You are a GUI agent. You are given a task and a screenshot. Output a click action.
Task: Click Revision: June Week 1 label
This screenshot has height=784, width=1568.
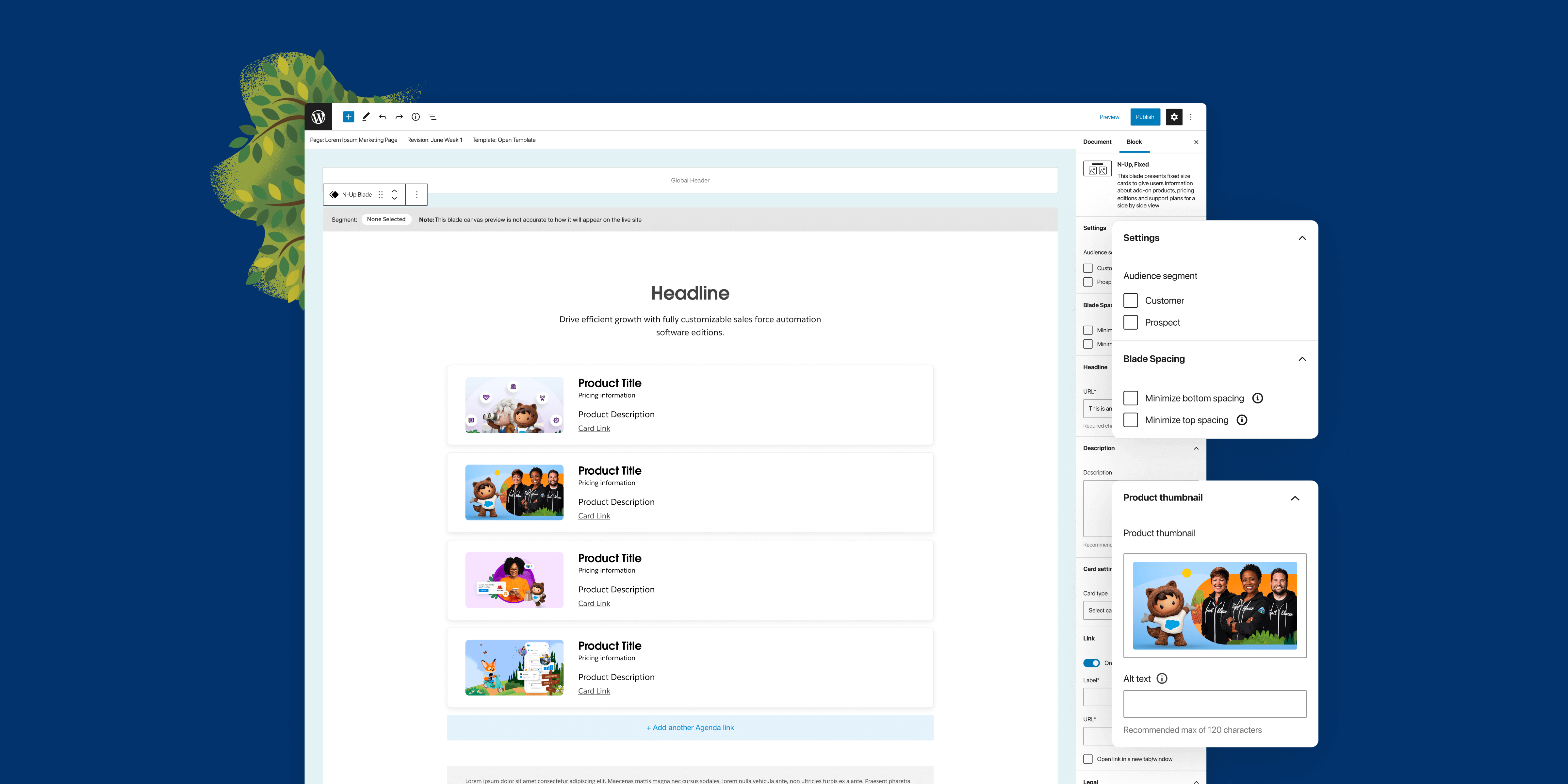coord(434,140)
